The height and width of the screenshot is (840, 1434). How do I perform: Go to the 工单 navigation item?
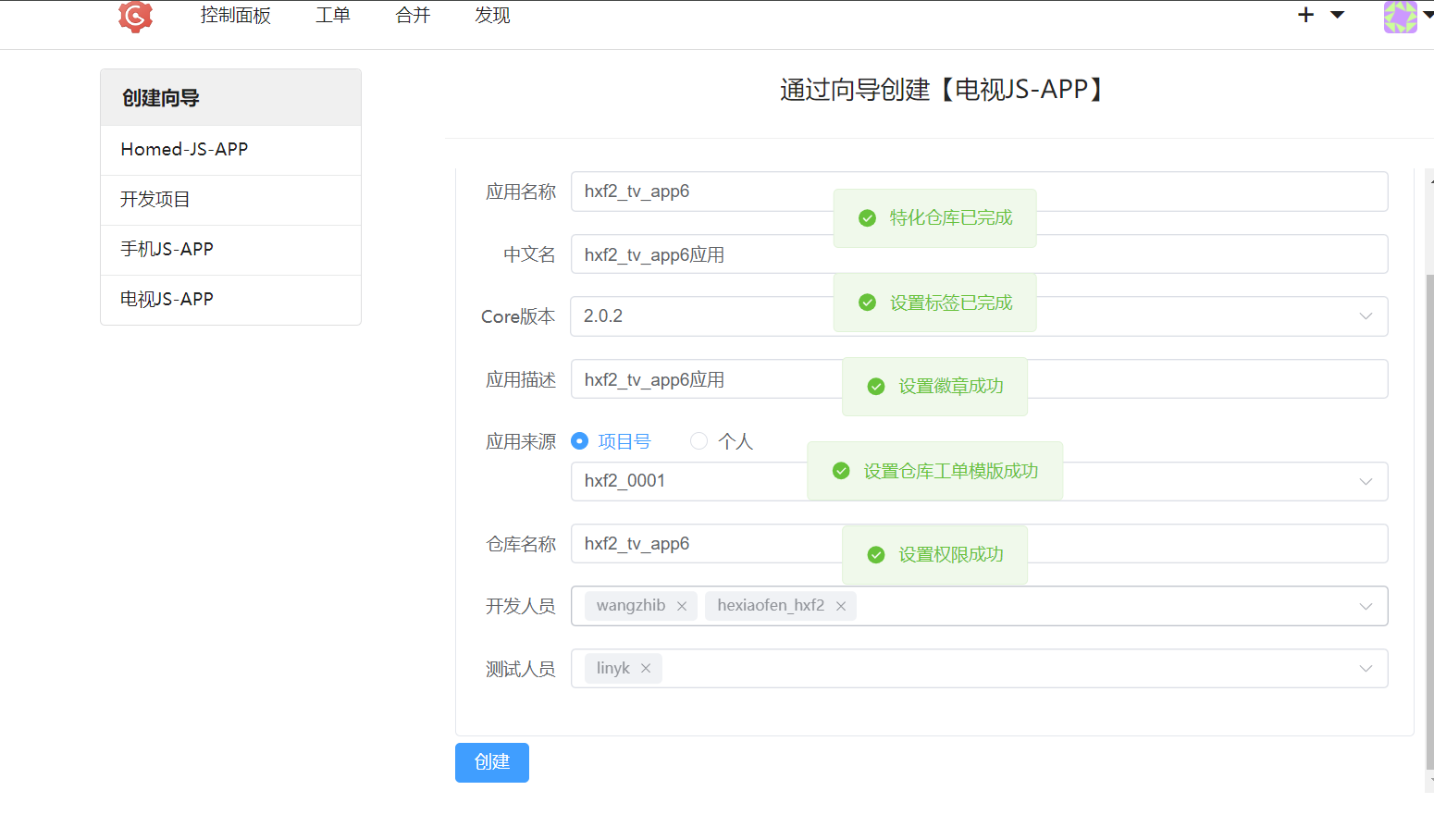pos(332,16)
